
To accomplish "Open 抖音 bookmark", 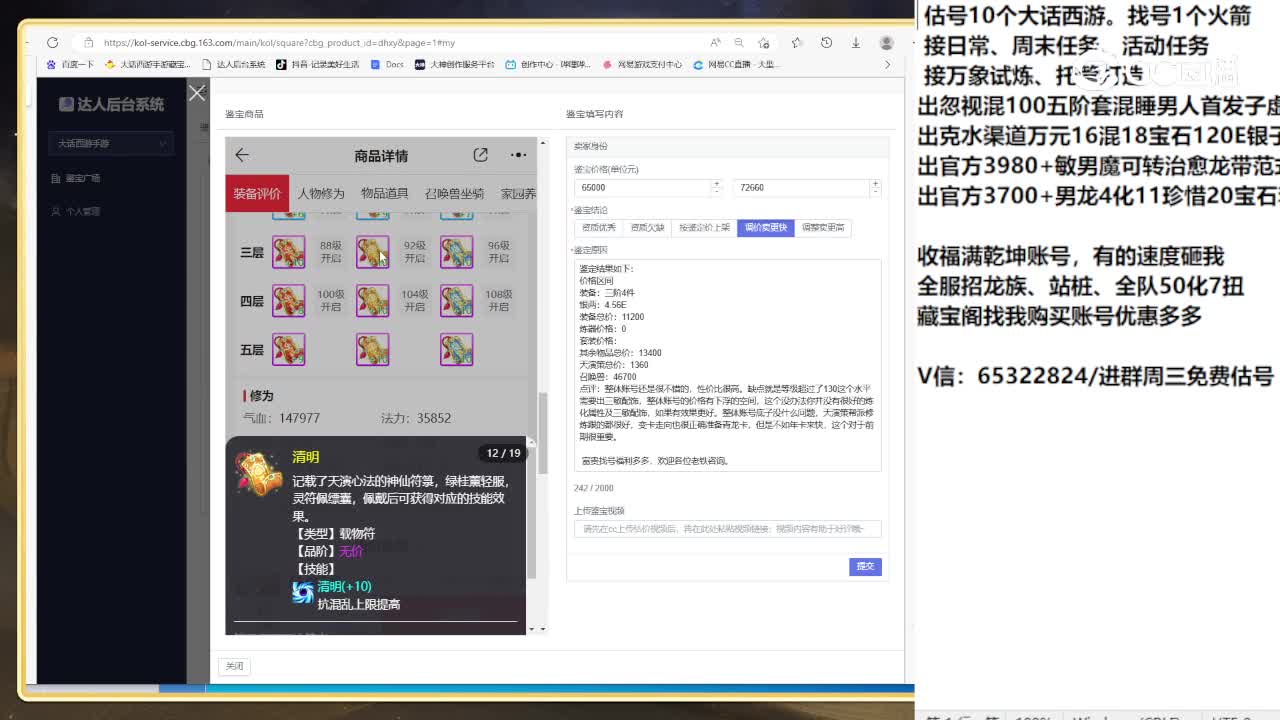I will [316, 64].
